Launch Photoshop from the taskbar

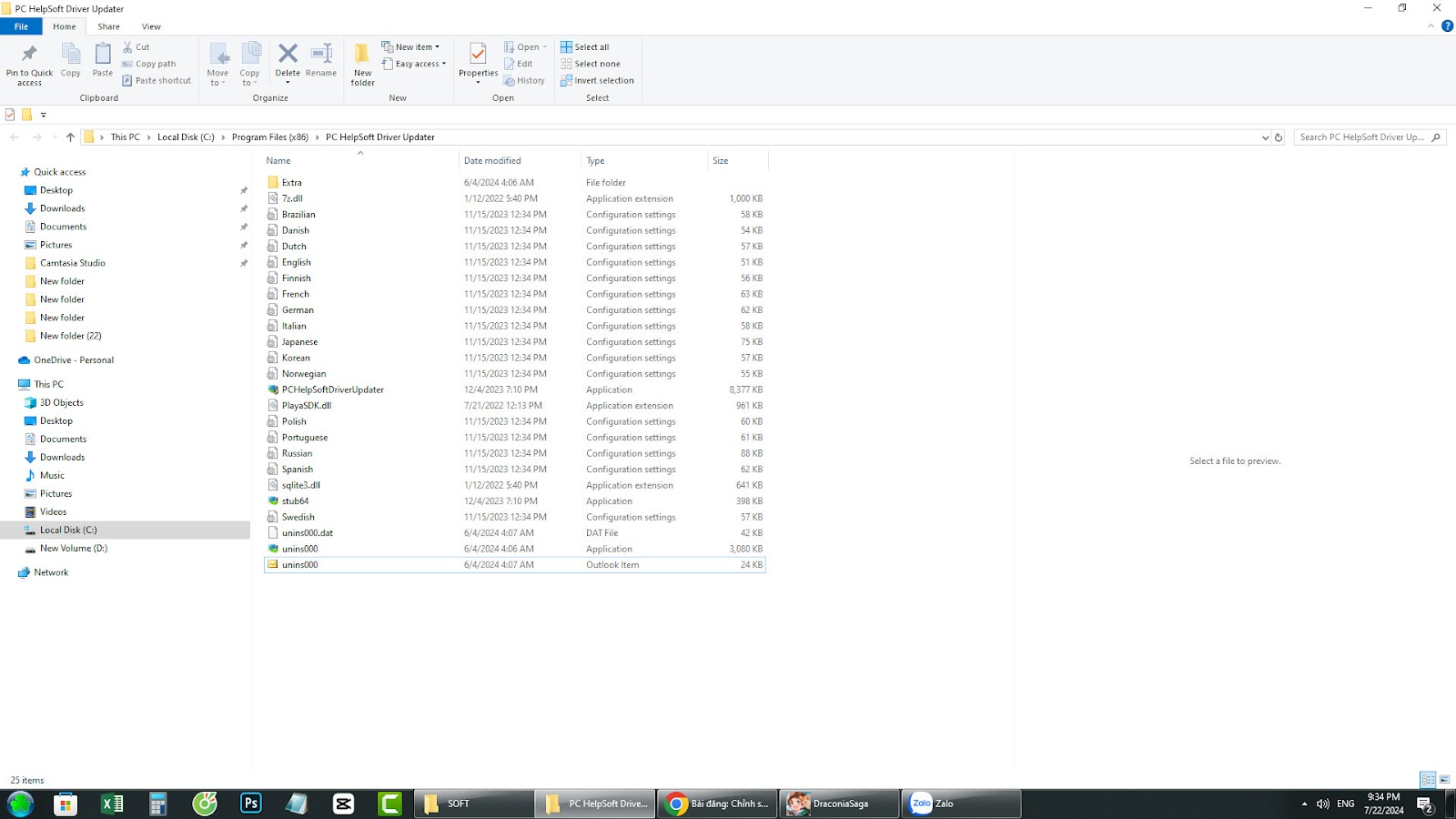point(250,804)
